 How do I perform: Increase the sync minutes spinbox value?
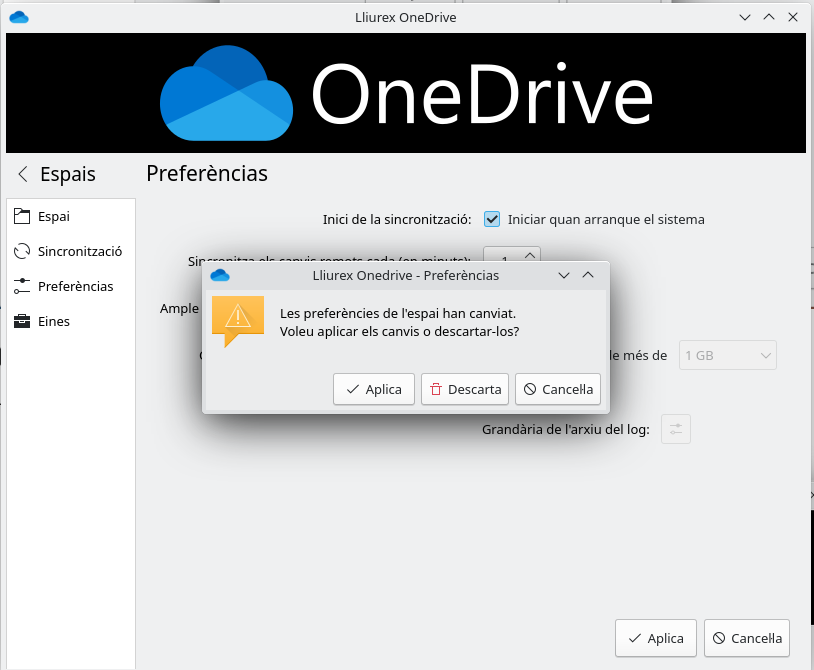pyautogui.click(x=531, y=253)
